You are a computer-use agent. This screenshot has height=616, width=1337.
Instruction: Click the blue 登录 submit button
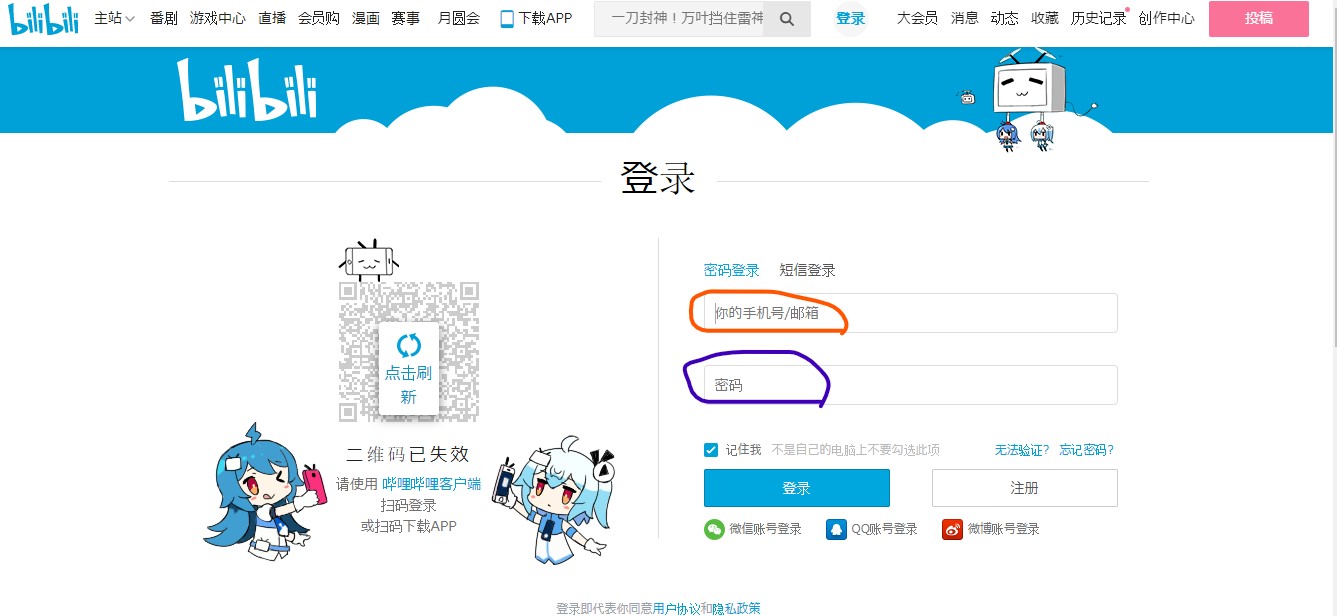click(797, 488)
